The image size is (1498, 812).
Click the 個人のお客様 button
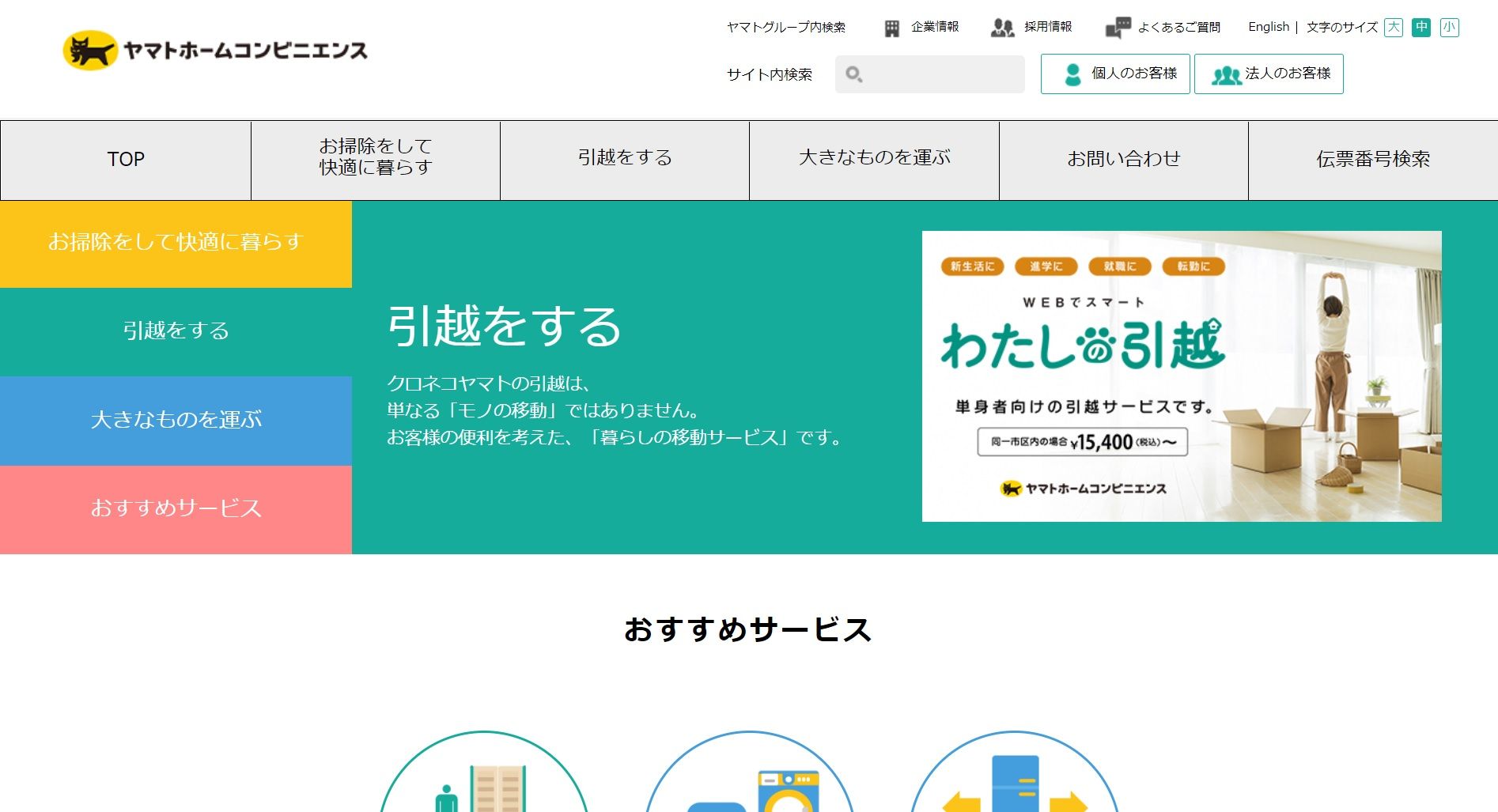coord(1115,74)
